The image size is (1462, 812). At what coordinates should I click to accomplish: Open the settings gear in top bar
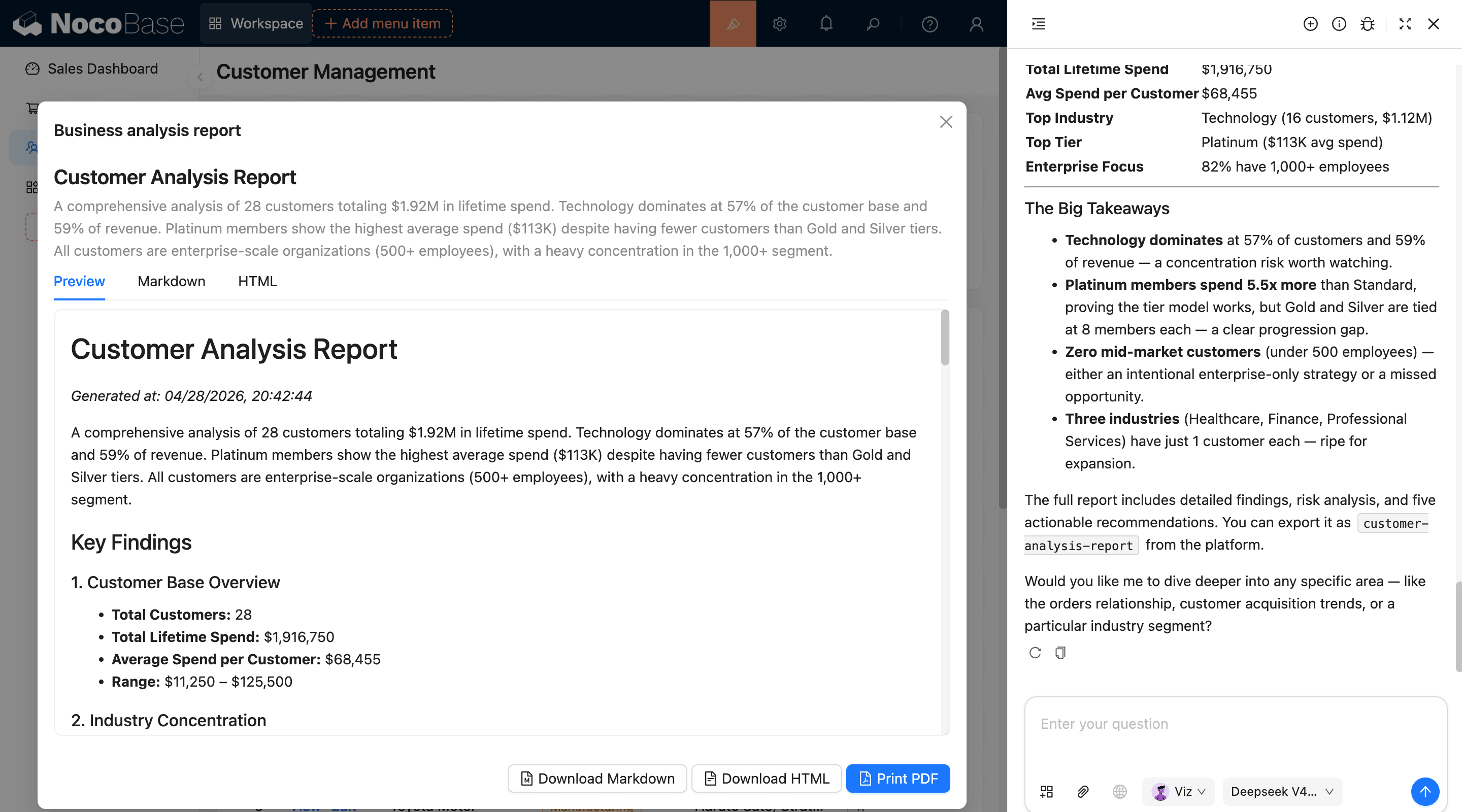pos(779,24)
